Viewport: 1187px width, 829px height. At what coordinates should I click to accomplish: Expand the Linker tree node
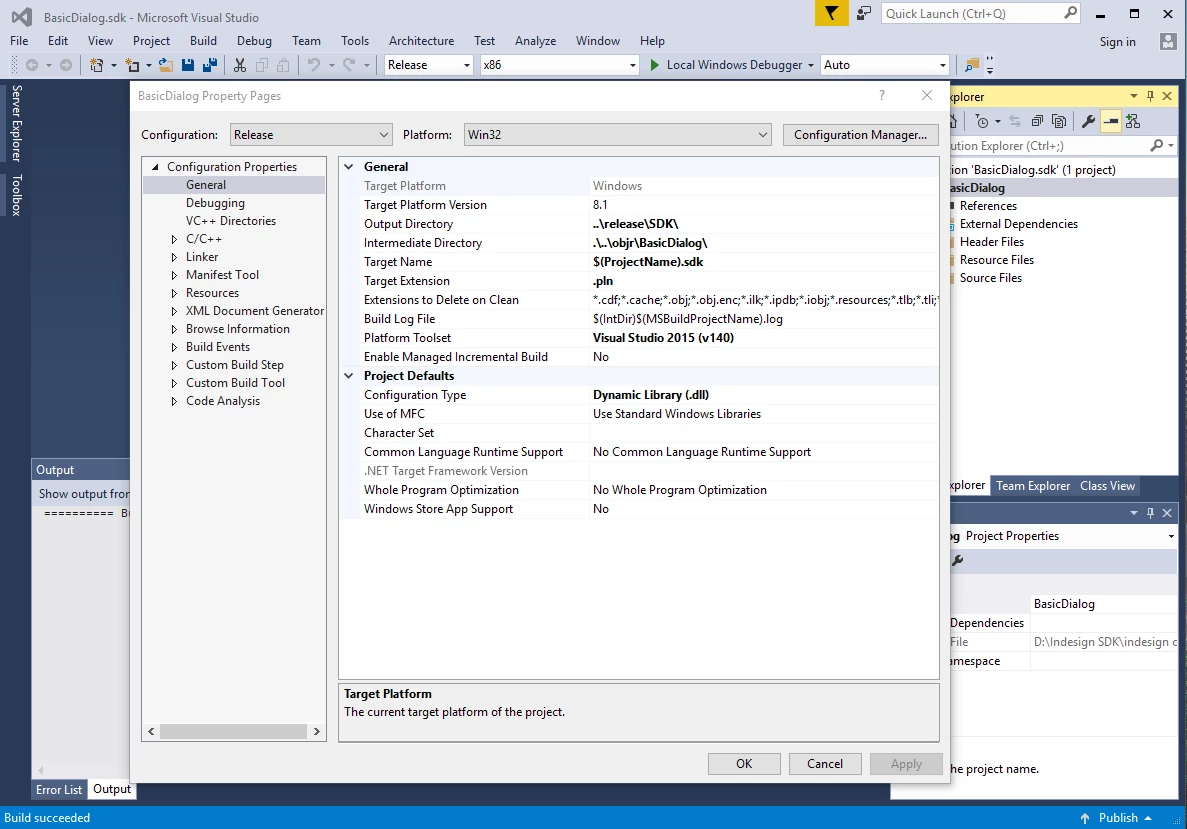coord(174,257)
